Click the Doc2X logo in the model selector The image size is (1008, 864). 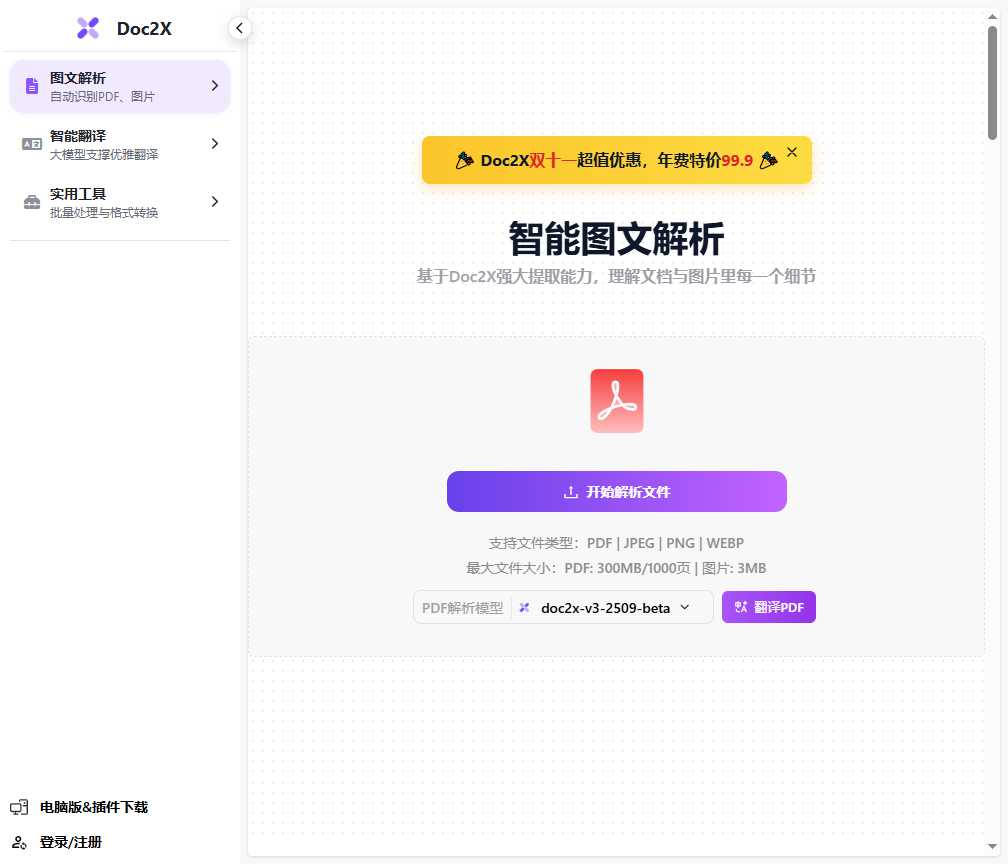point(523,607)
